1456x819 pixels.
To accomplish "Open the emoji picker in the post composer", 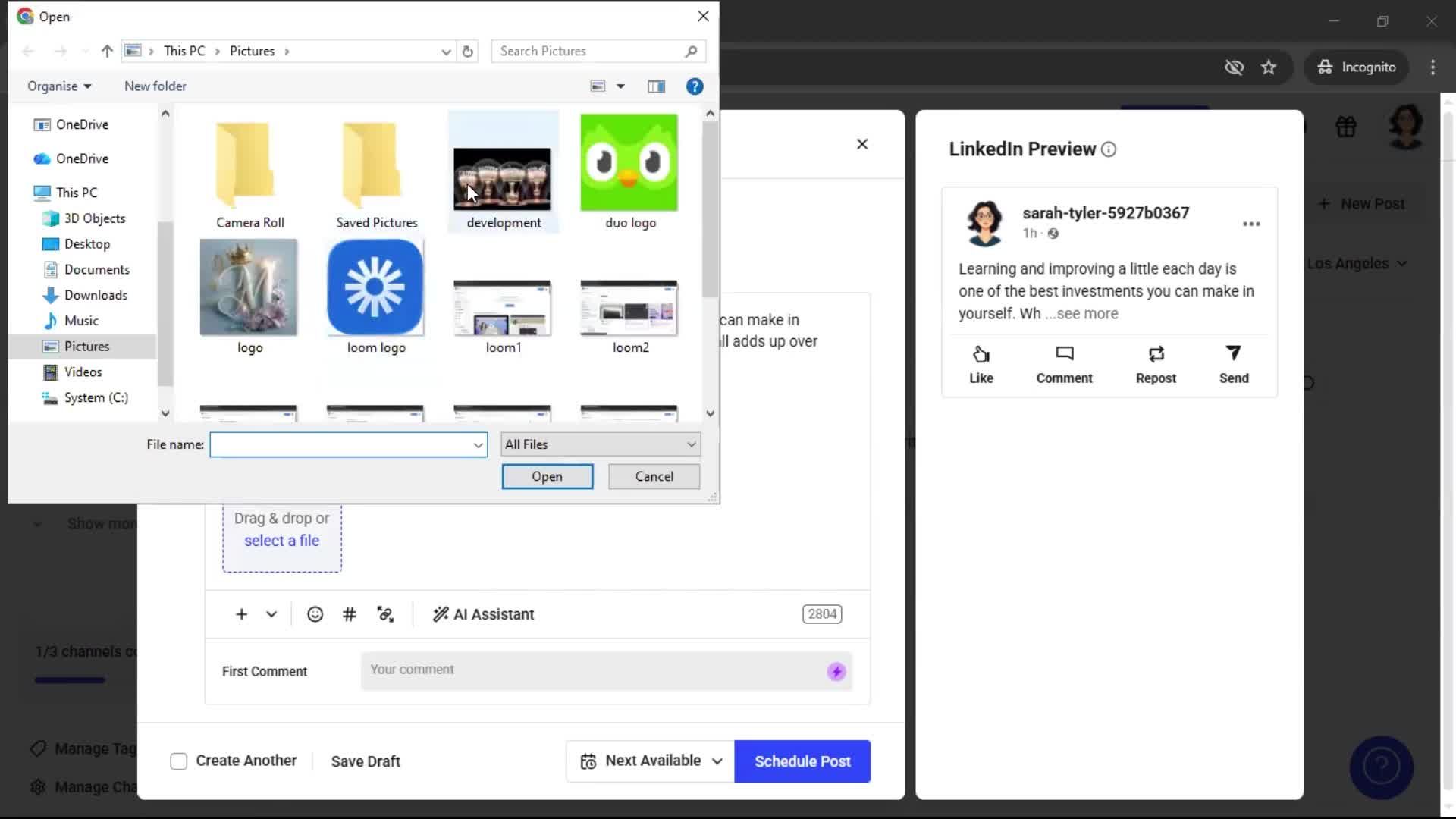I will point(315,614).
